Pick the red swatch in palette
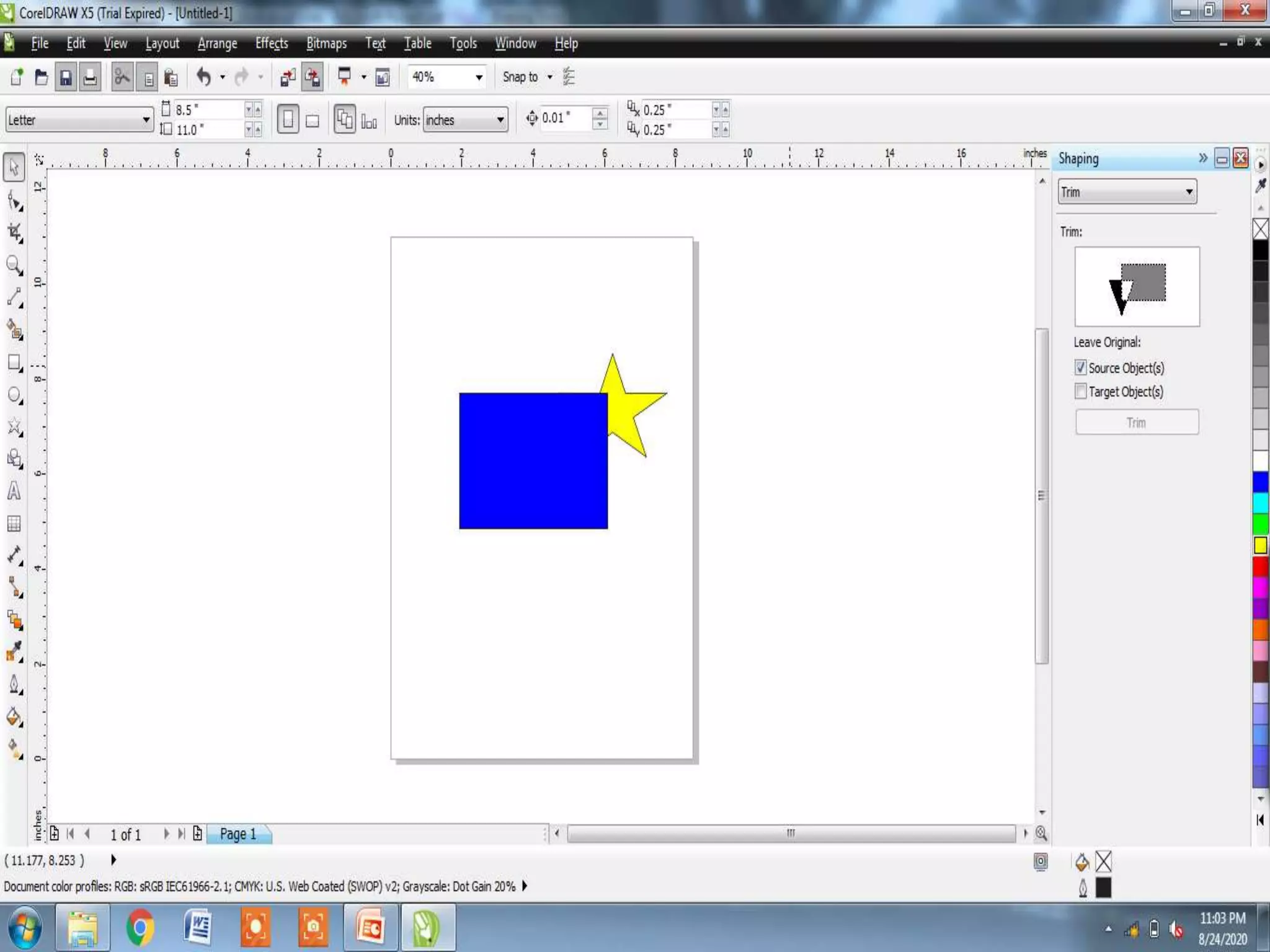The width and height of the screenshot is (1270, 952). tap(1259, 566)
